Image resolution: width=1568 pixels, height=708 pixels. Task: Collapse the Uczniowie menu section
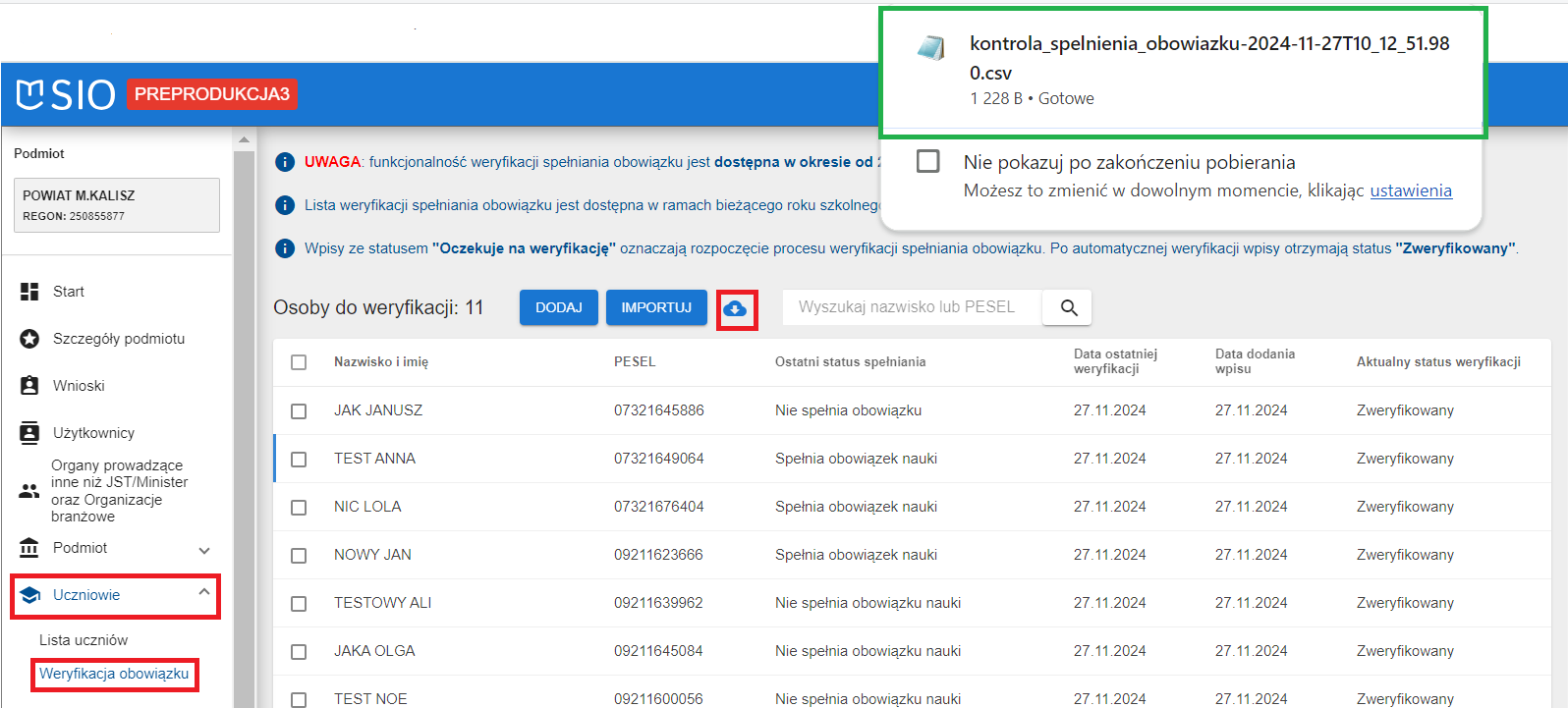(203, 593)
